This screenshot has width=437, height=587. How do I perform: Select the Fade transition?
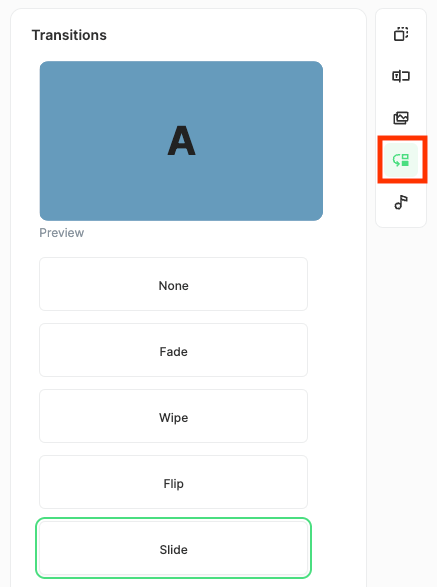pos(173,350)
